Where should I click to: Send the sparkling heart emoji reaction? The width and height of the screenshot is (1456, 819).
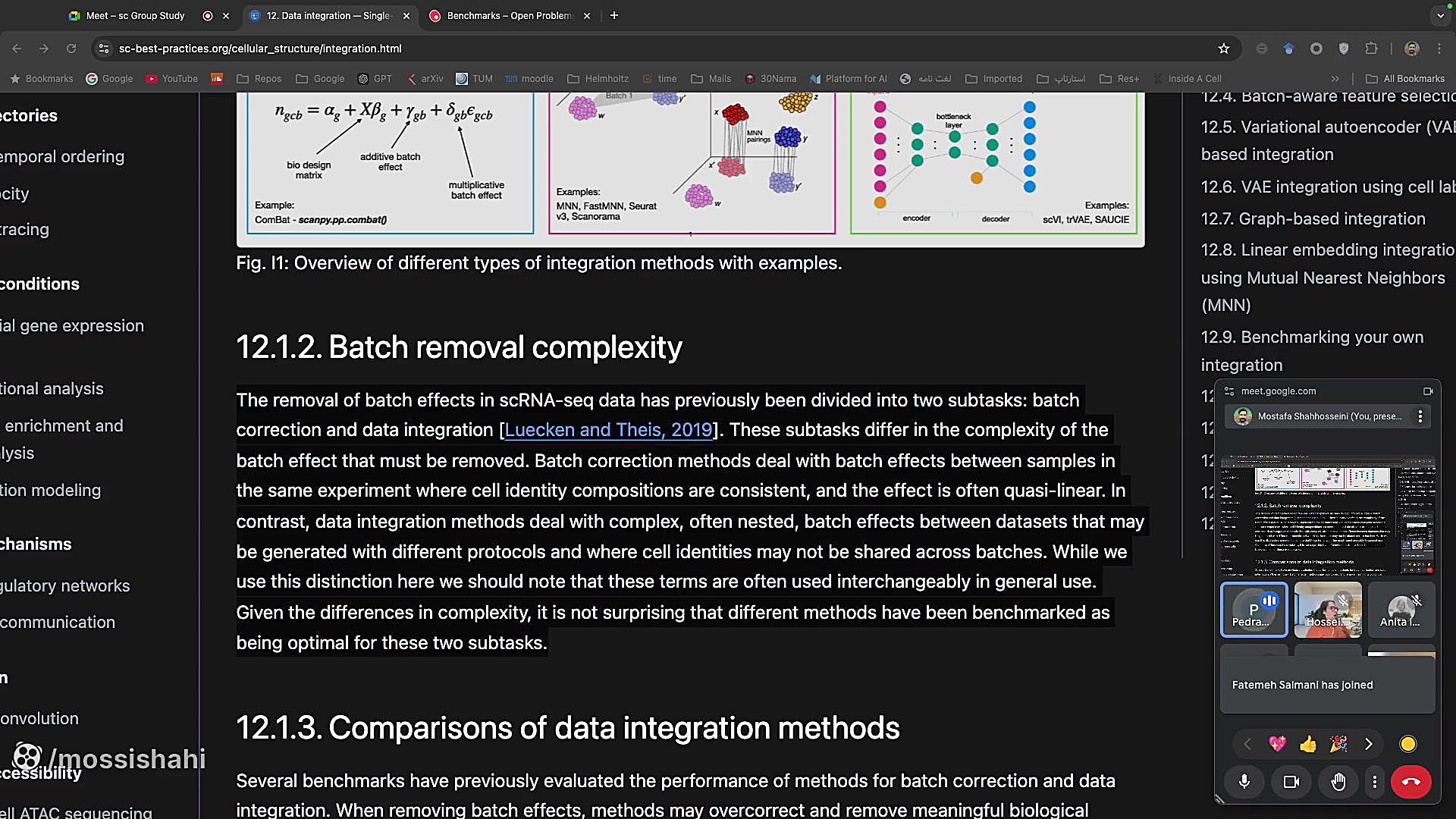[x=1278, y=745]
